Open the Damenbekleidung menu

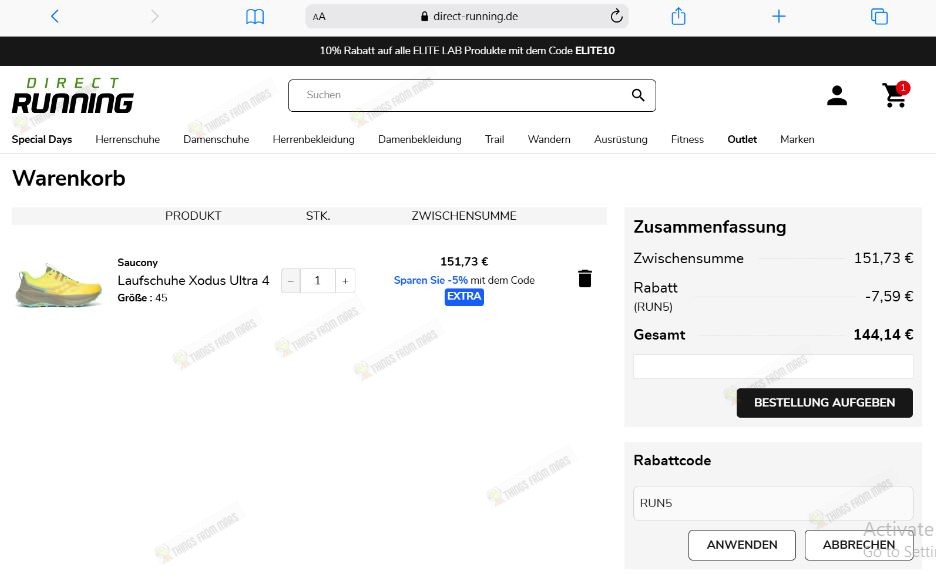pos(420,139)
